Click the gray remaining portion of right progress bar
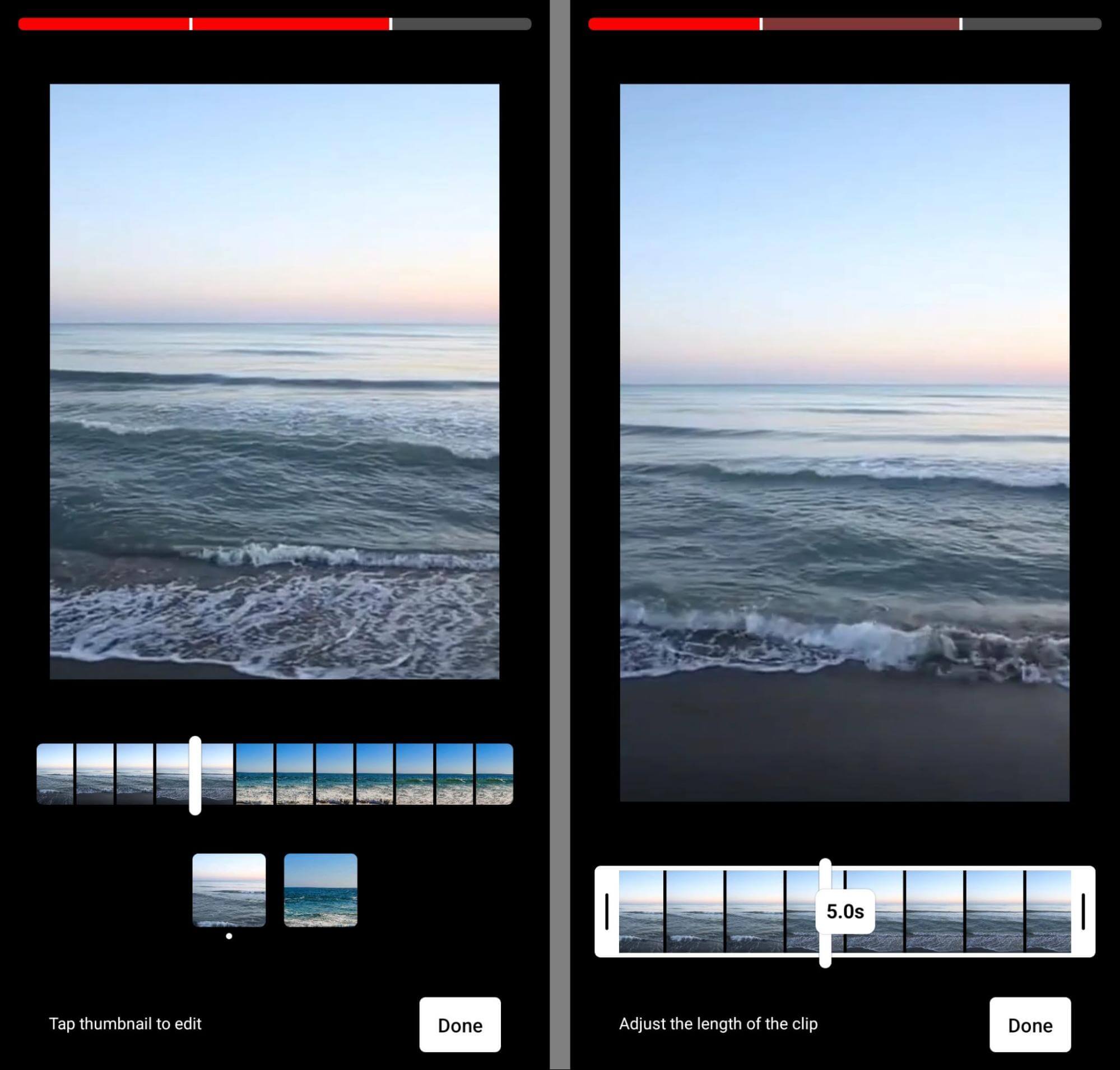The width and height of the screenshot is (1120, 1070). [x=1032, y=24]
